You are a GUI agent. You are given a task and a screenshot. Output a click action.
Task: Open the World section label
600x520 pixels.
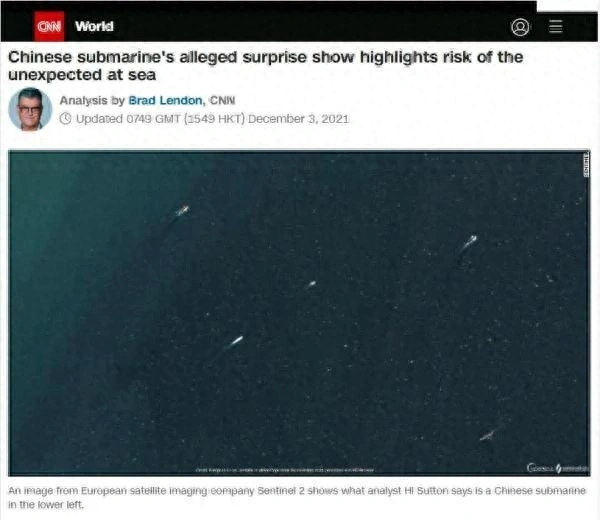[x=94, y=26]
